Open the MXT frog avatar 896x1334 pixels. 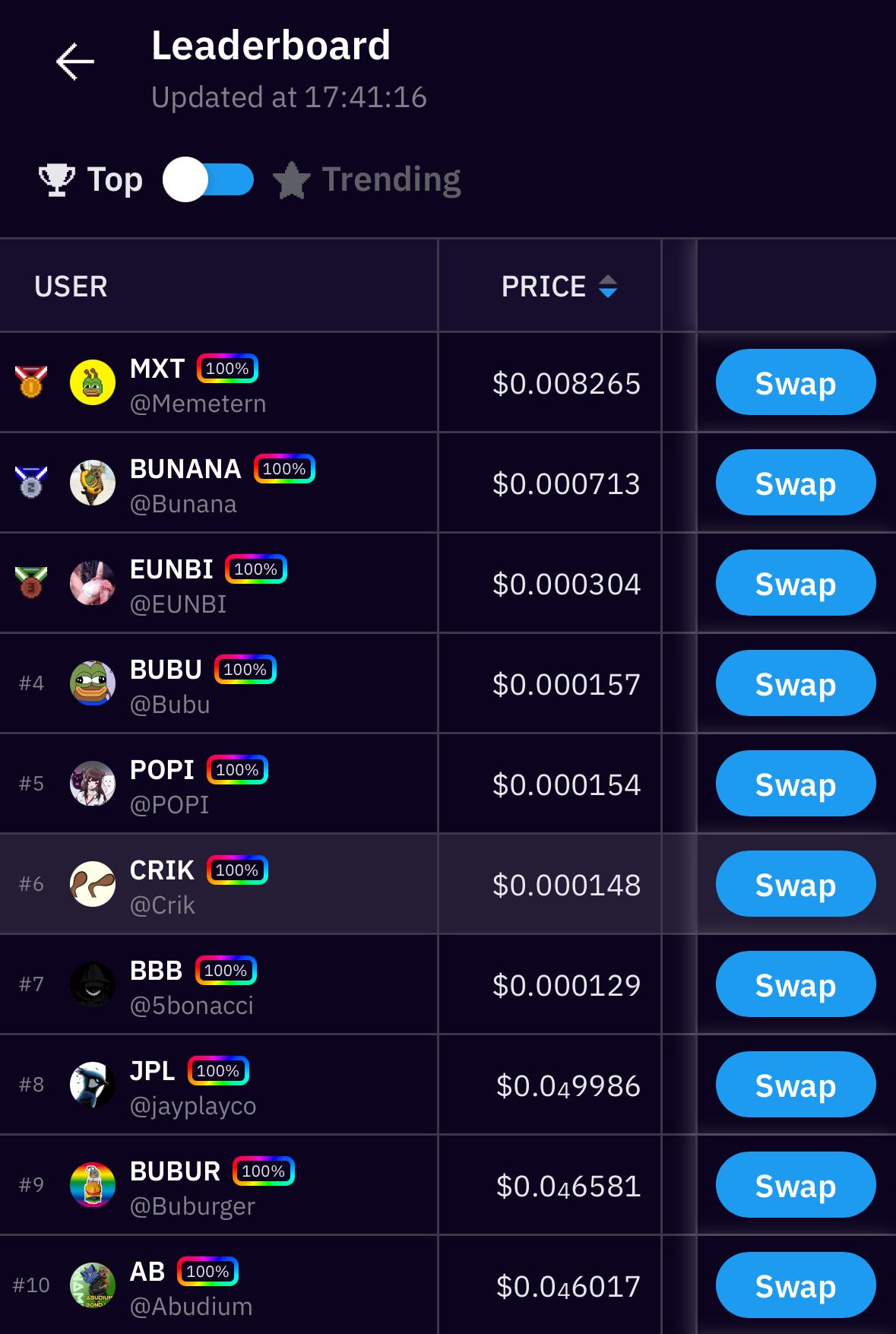pyautogui.click(x=93, y=382)
